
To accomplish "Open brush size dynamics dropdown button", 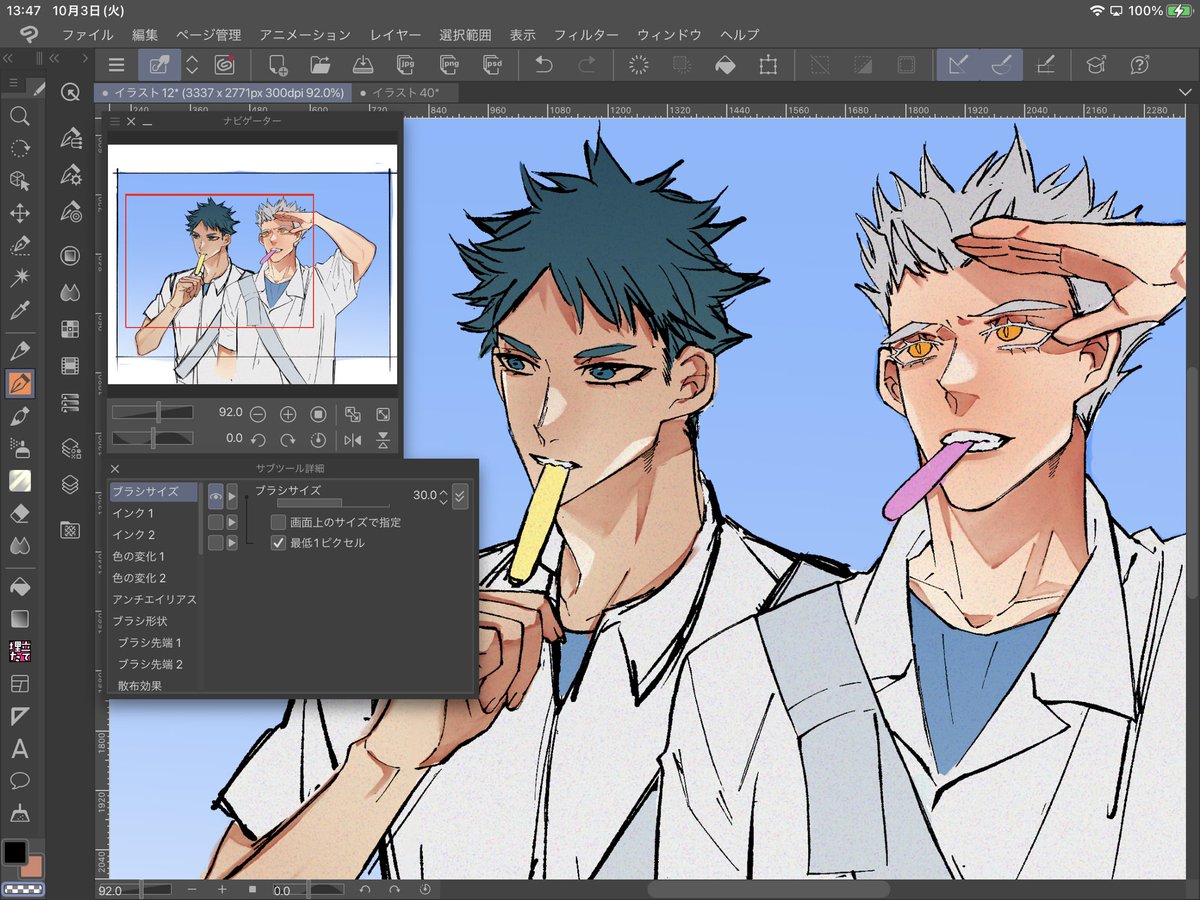I will pyautogui.click(x=460, y=495).
